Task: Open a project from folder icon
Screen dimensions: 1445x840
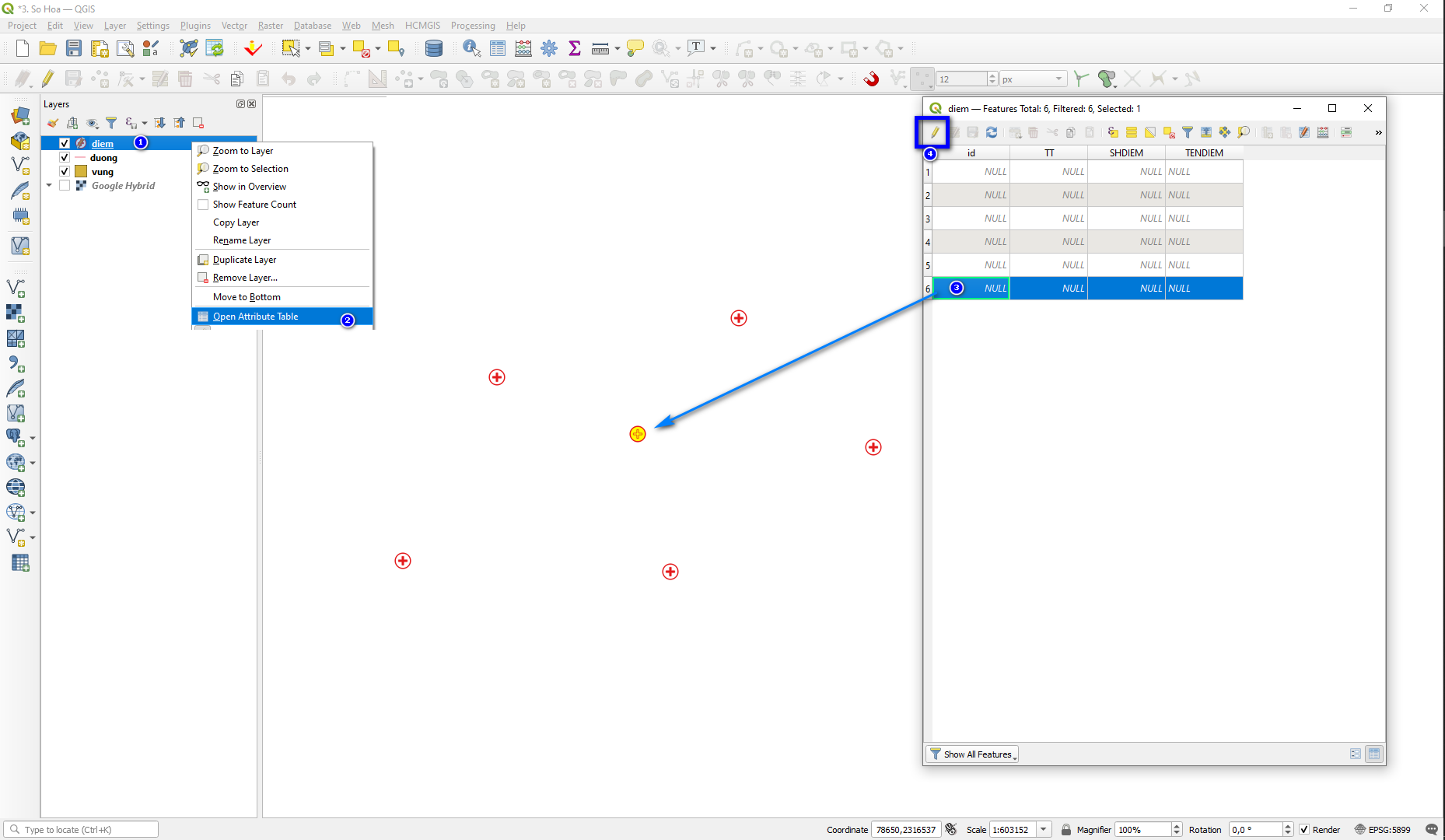Action: tap(47, 49)
